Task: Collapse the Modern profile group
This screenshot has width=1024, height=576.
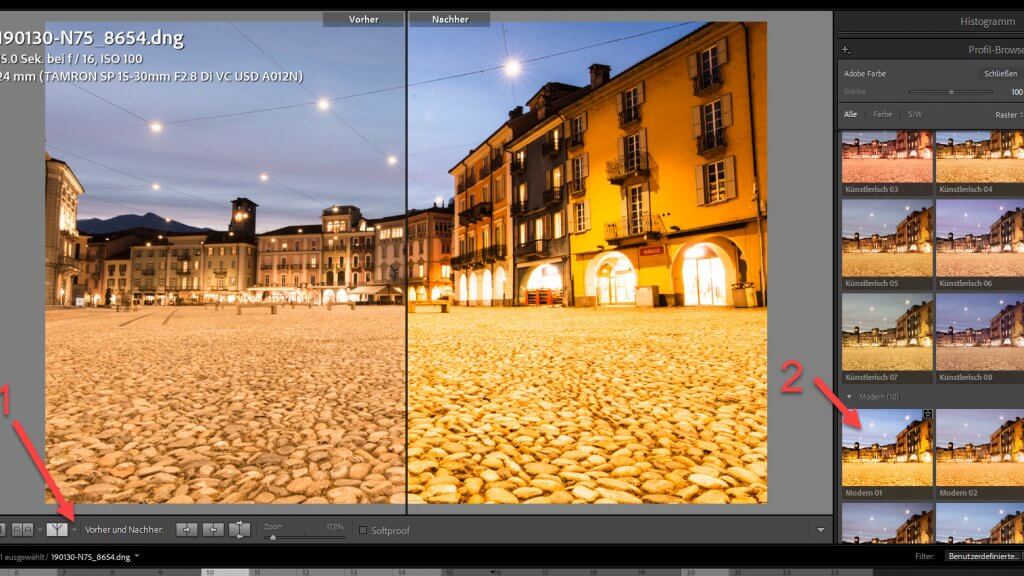Action: tap(850, 397)
